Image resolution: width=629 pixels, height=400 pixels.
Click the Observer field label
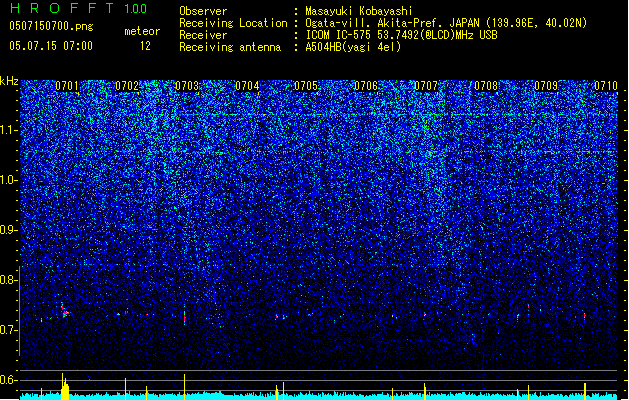(203, 11)
